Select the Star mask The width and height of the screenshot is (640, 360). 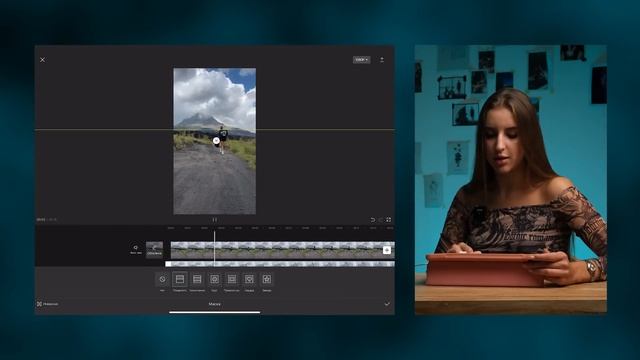(x=267, y=280)
